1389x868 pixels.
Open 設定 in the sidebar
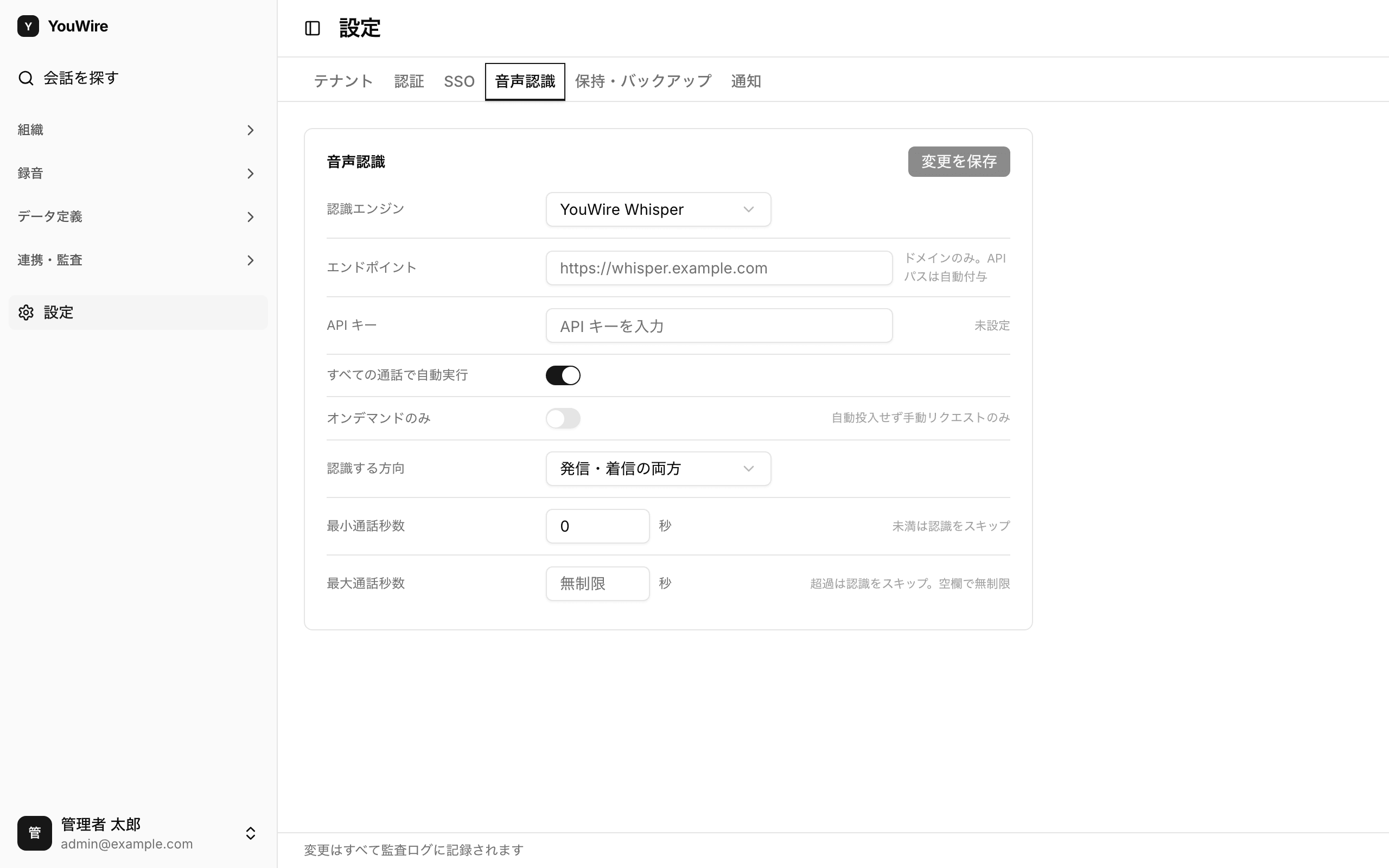pos(138,312)
